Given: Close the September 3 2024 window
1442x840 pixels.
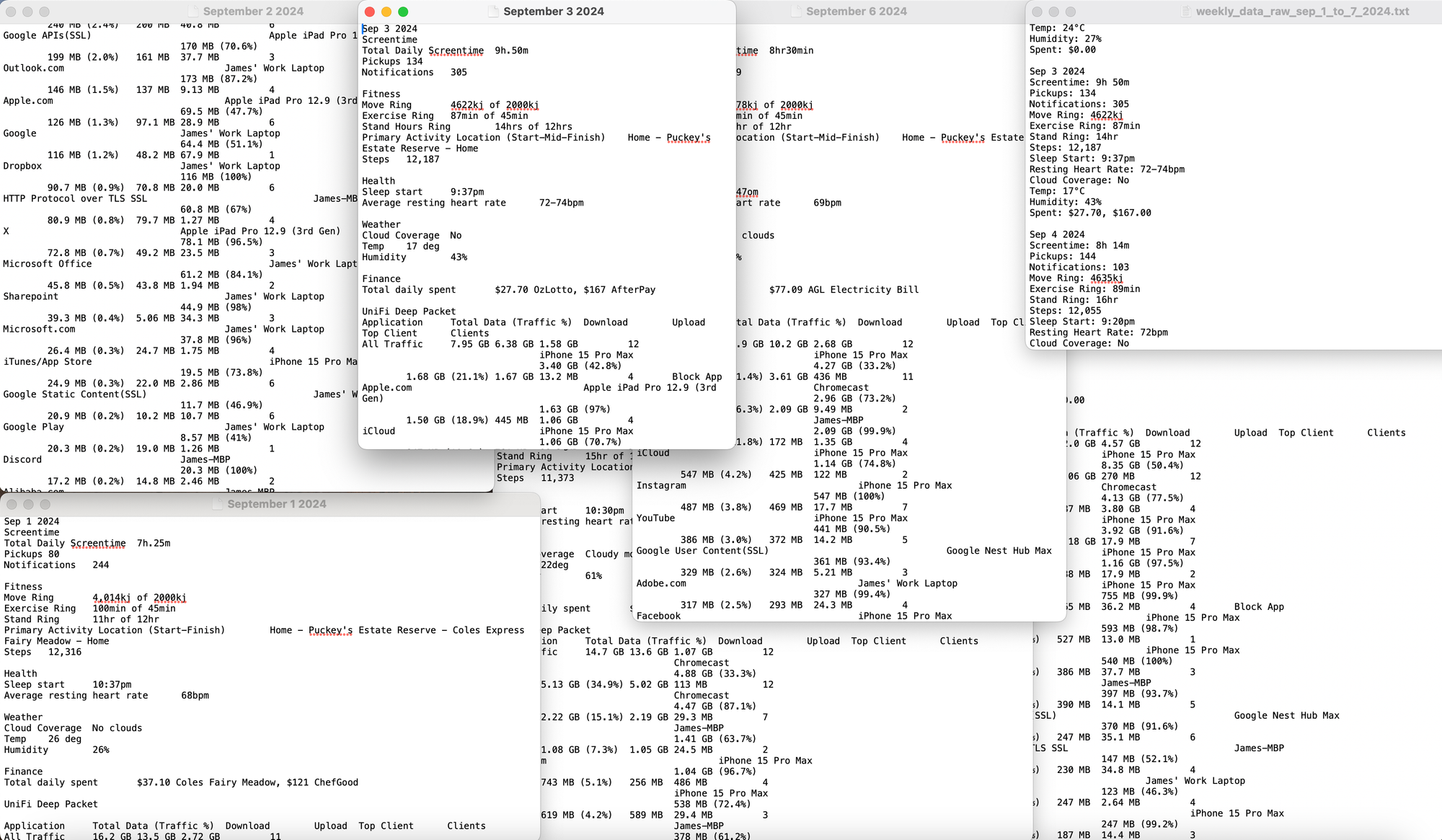Looking at the screenshot, I should coord(370,12).
